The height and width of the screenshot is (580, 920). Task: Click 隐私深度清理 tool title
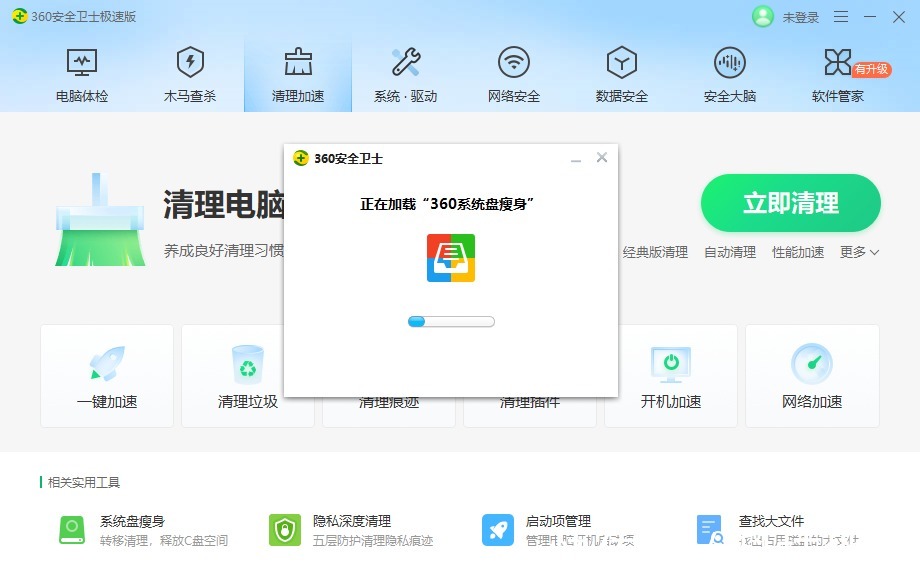point(351,521)
